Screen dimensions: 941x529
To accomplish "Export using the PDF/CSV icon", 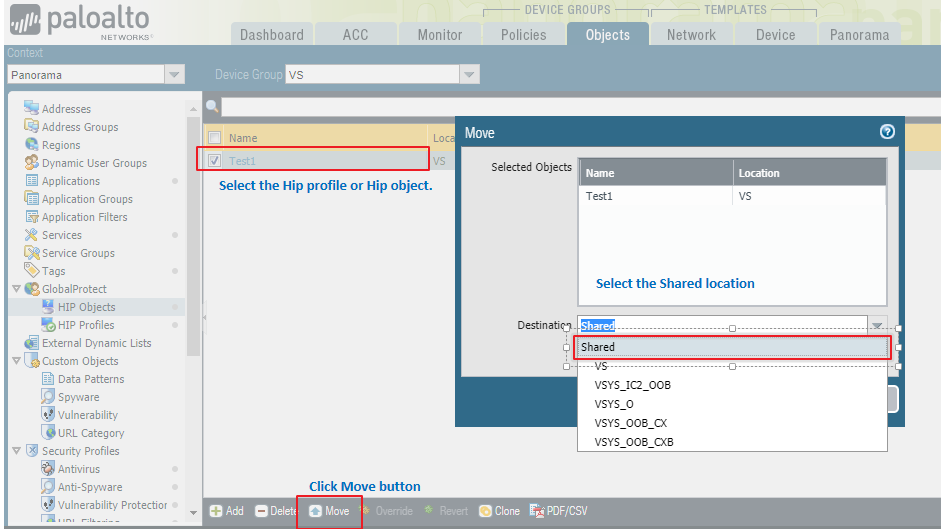I will tap(536, 511).
